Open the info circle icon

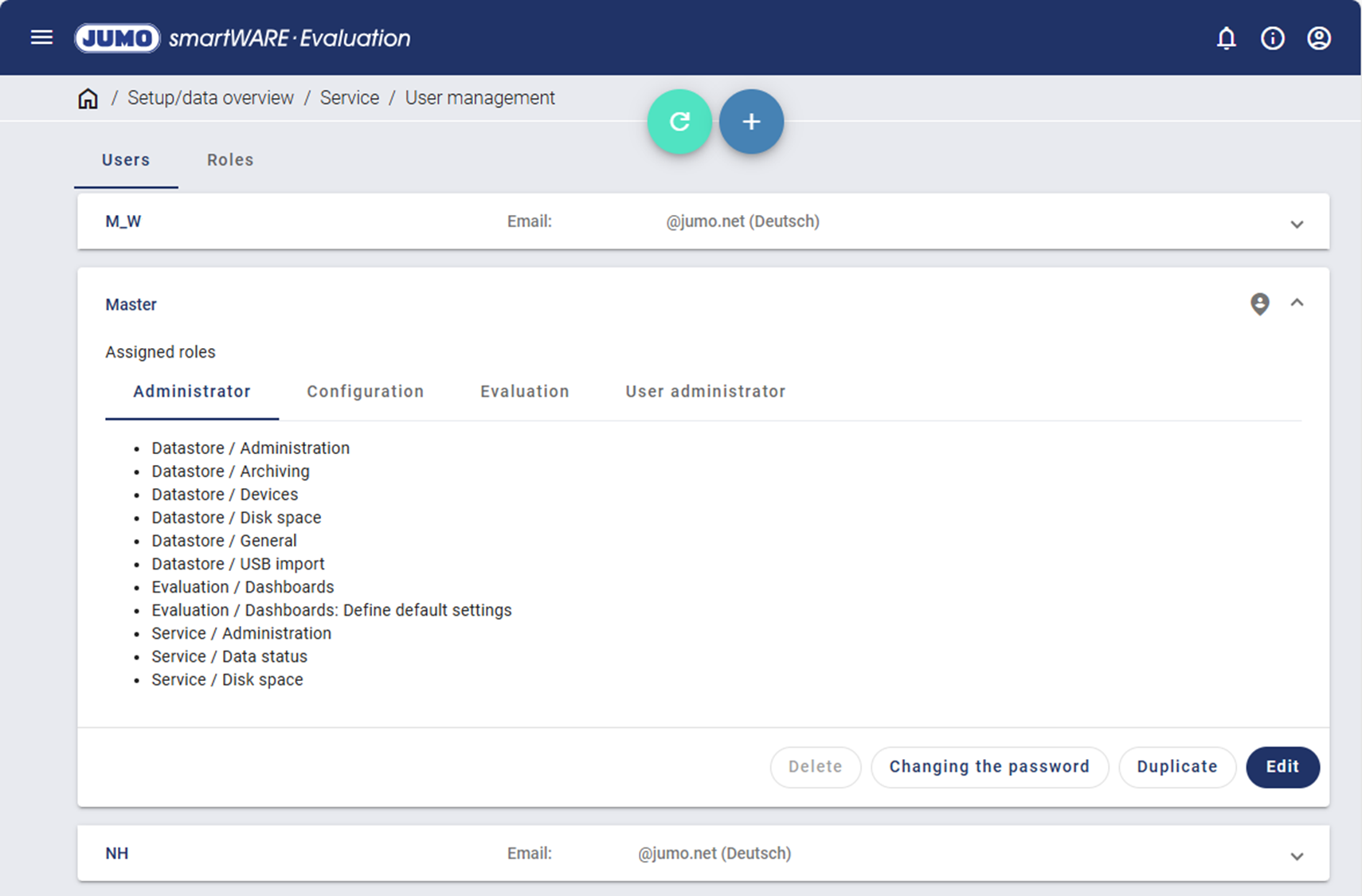pos(1272,38)
